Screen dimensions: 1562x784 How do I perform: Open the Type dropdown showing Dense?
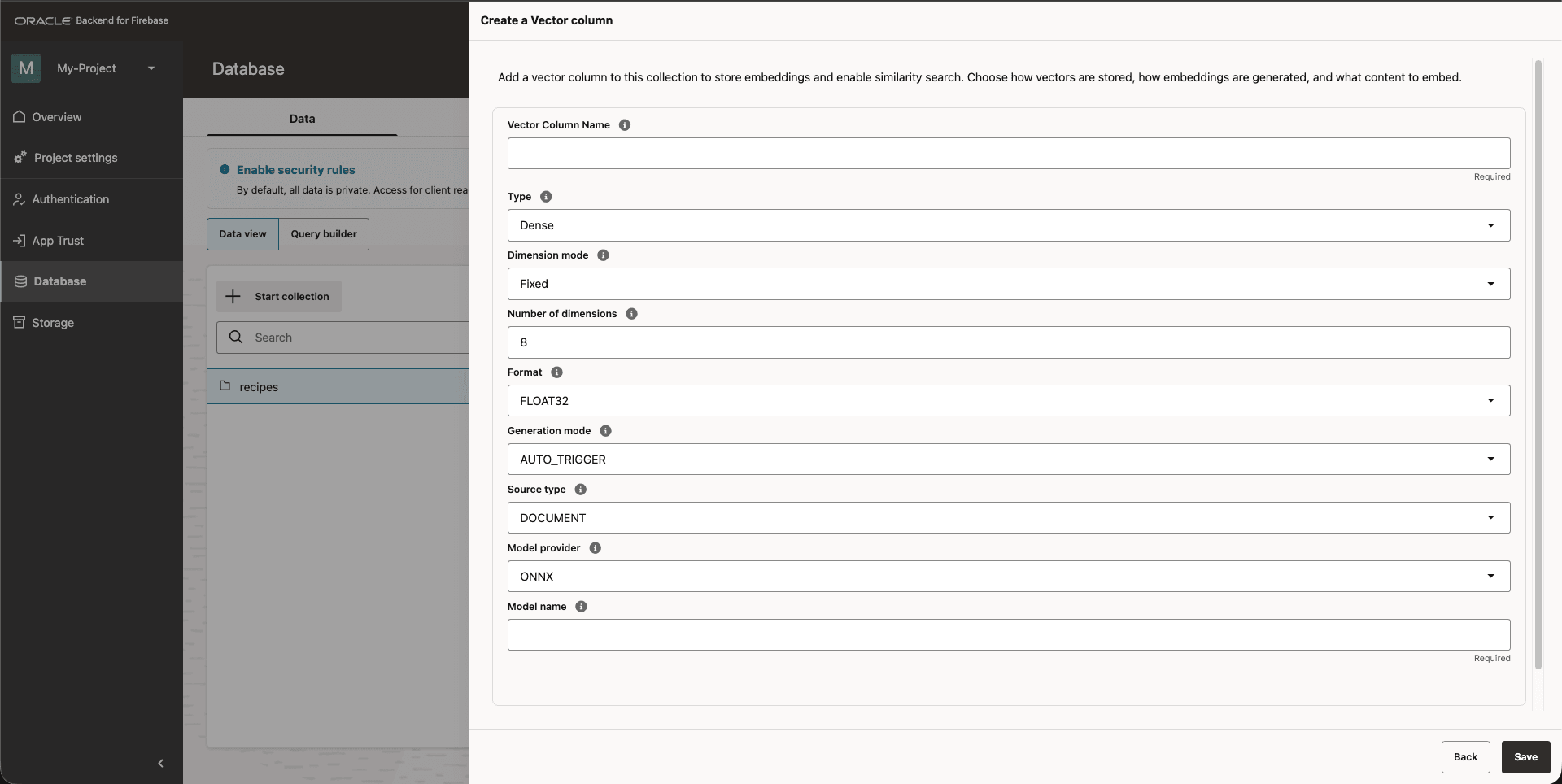point(1009,225)
